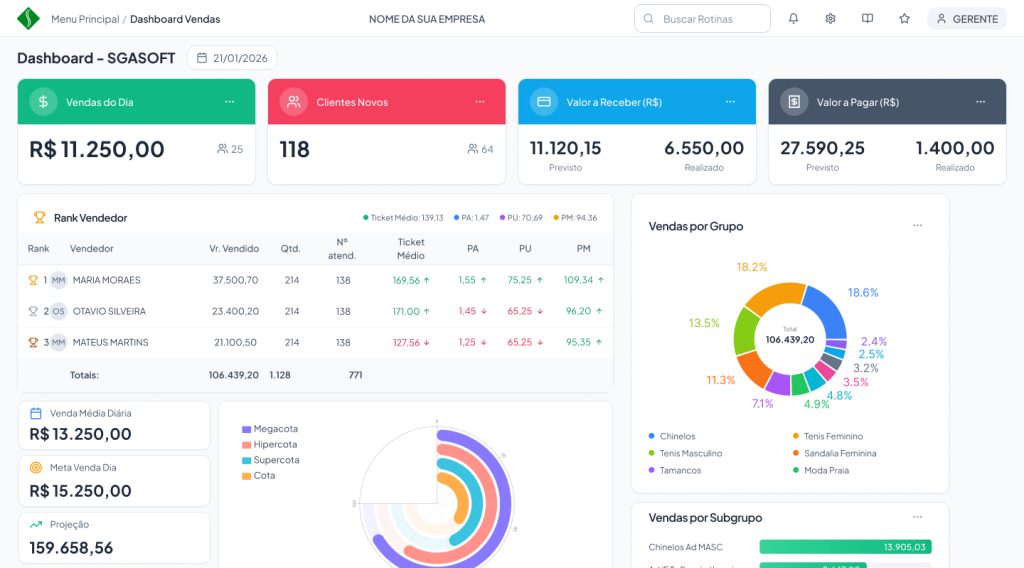The width and height of the screenshot is (1024, 568).
Task: Toggle Megacota legend in radial chart
Action: pyautogui.click(x=269, y=429)
